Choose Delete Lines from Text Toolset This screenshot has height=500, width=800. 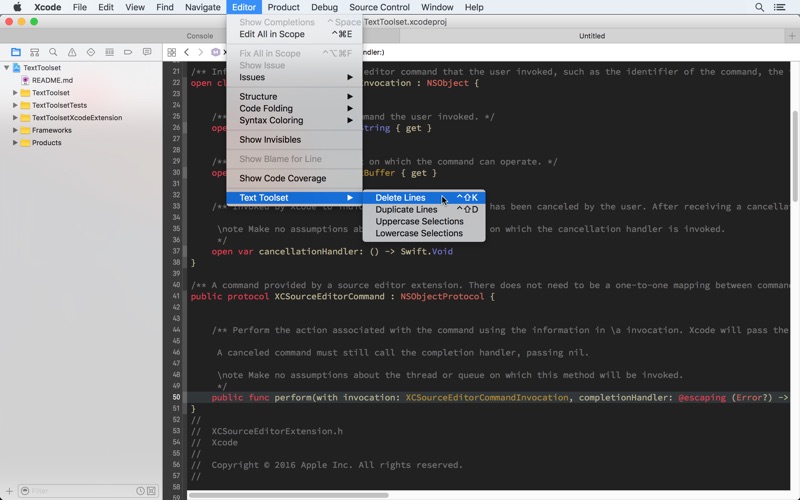pos(424,197)
